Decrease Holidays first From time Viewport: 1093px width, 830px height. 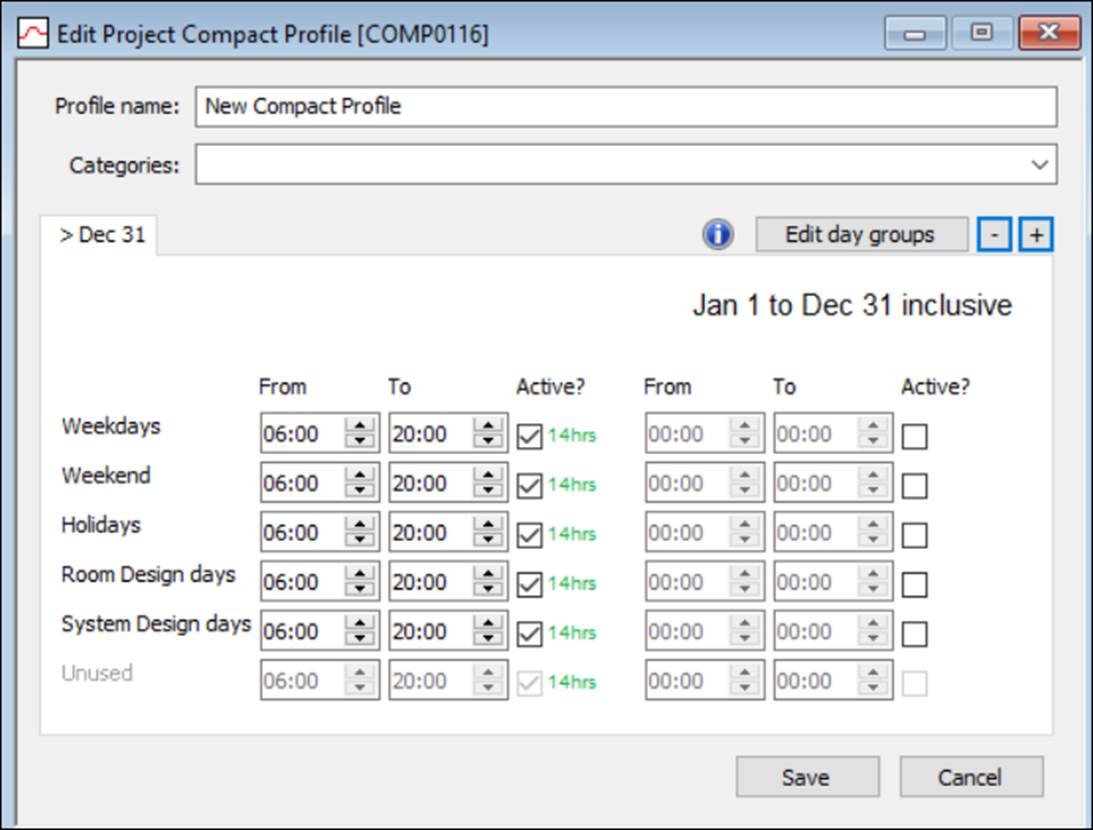click(x=360, y=539)
